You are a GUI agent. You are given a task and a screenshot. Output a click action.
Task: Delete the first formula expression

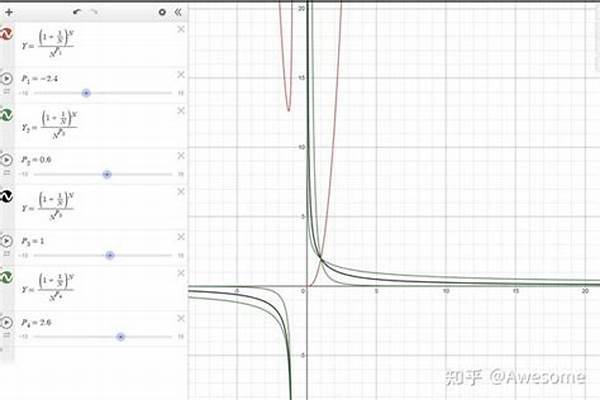point(181,29)
